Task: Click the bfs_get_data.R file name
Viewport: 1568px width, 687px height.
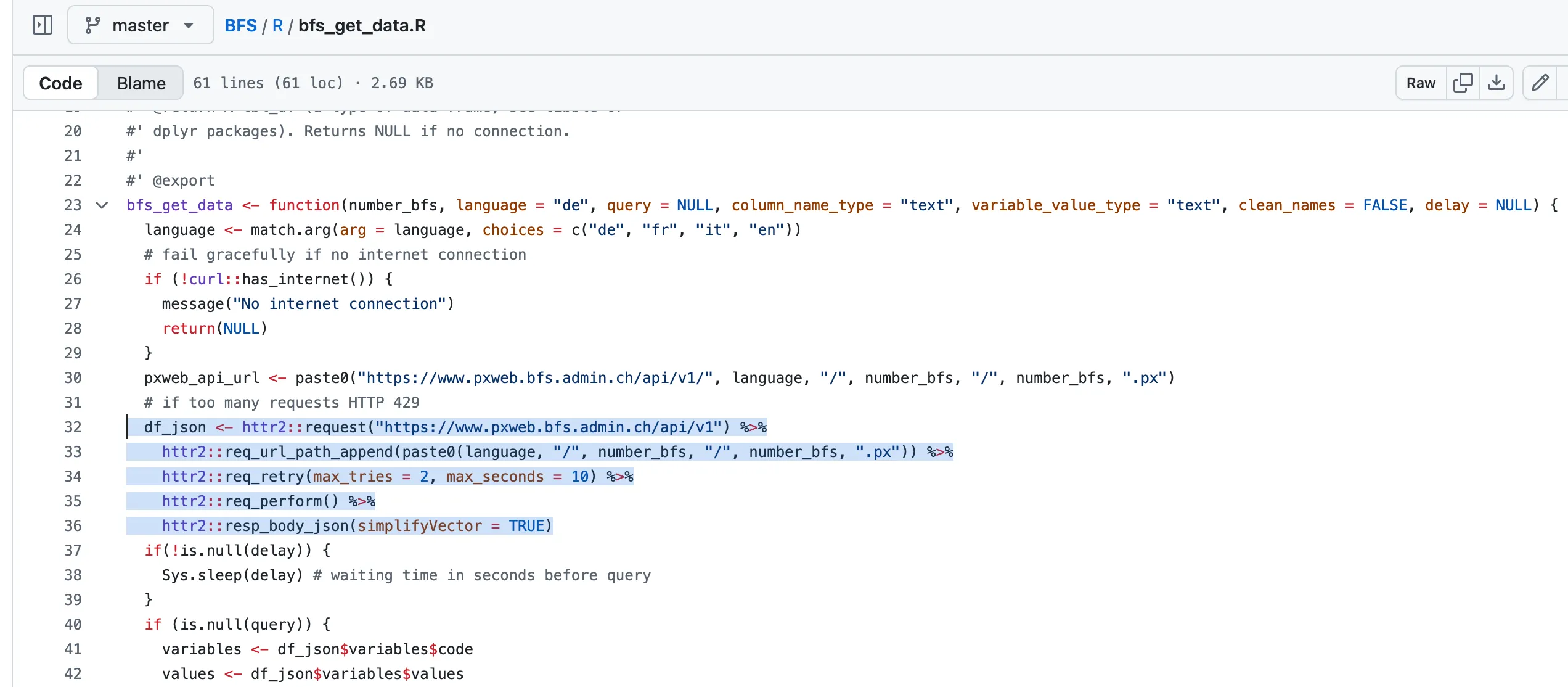Action: coord(362,25)
